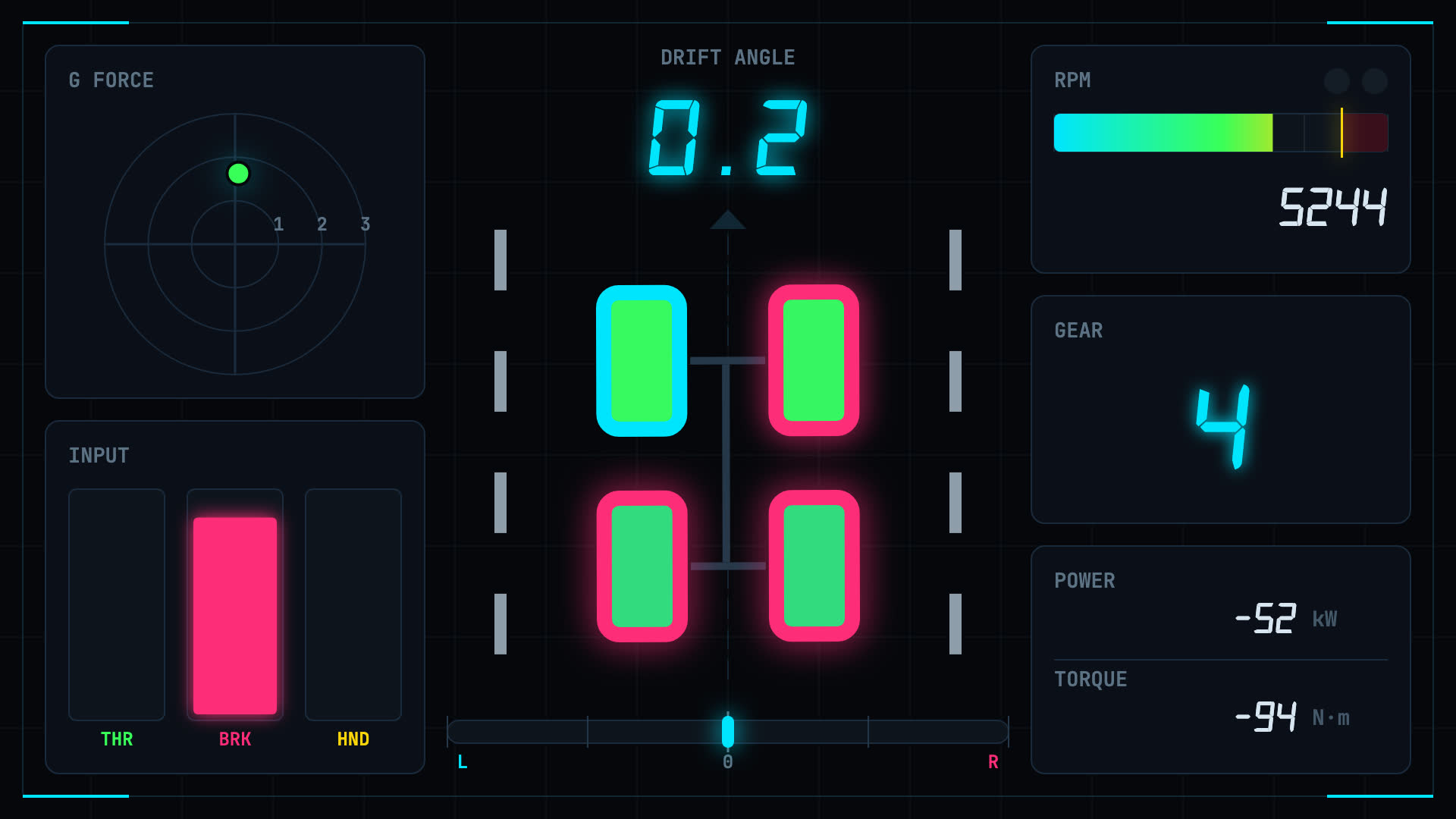1456x819 pixels.
Task: Click ring label 3 on G-force radar
Action: pos(366,224)
